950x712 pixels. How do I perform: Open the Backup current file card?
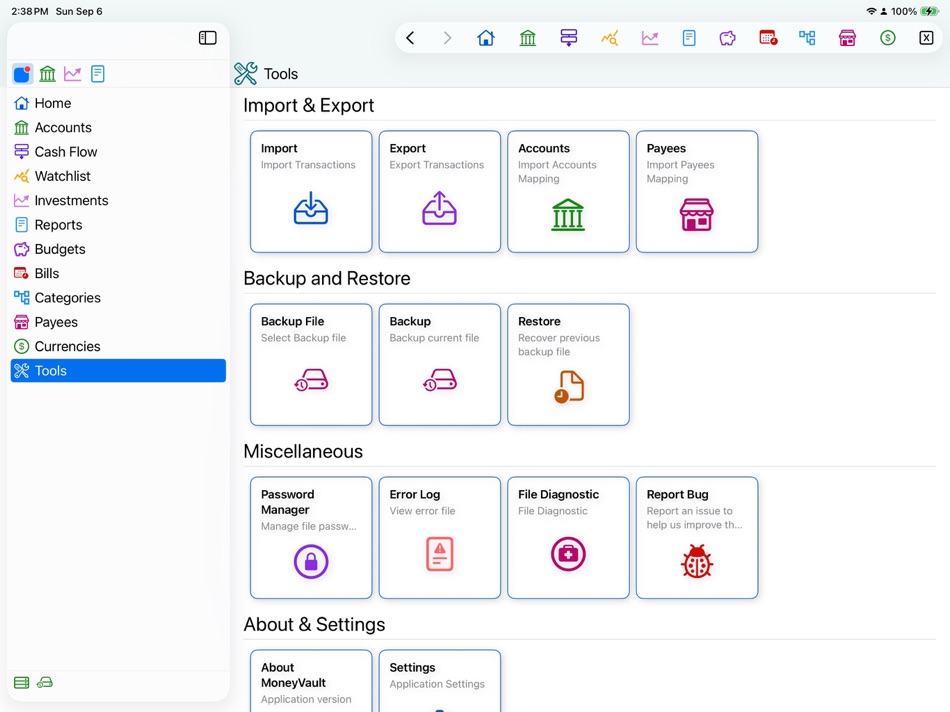pyautogui.click(x=439, y=364)
